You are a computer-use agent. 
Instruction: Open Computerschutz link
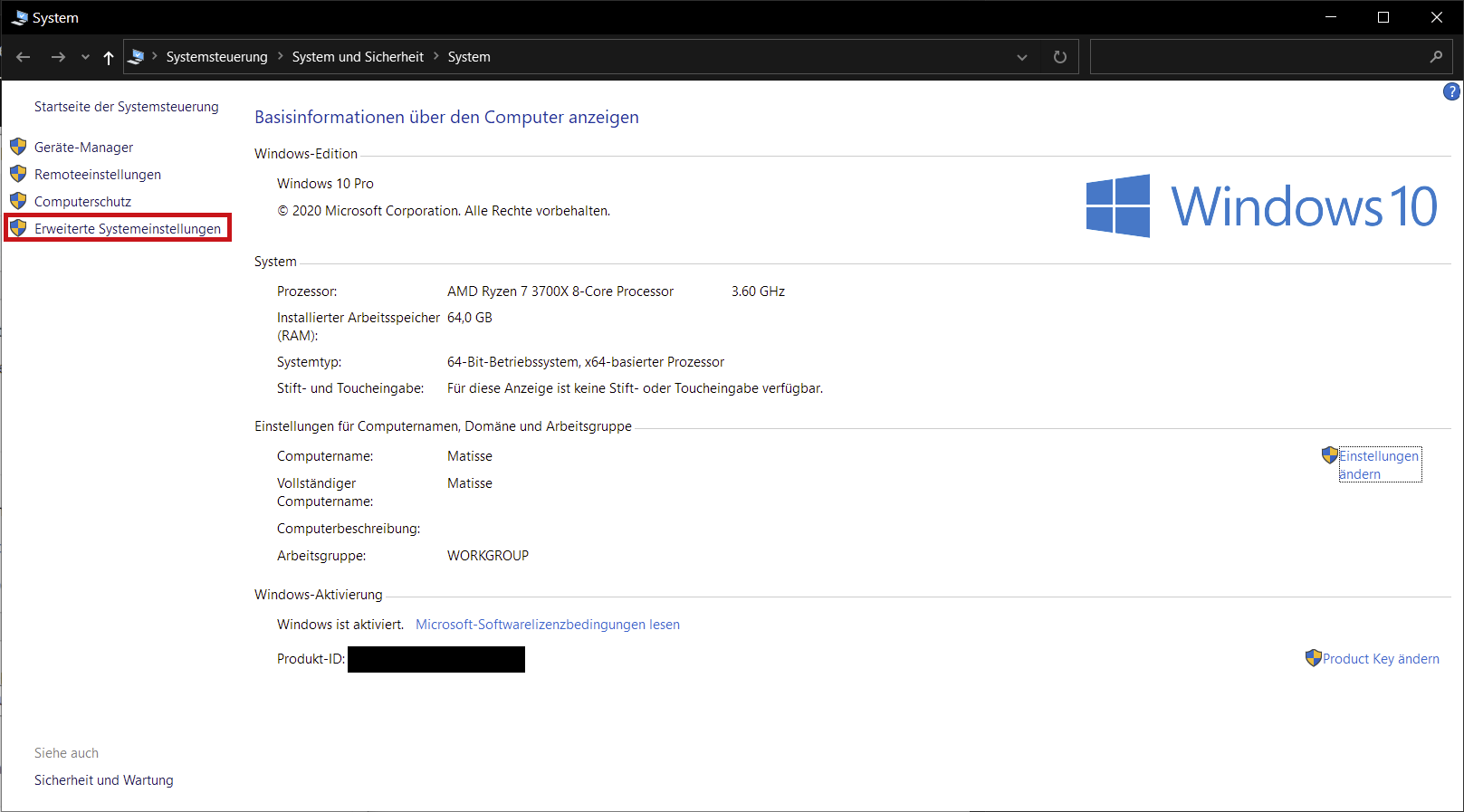tap(82, 202)
